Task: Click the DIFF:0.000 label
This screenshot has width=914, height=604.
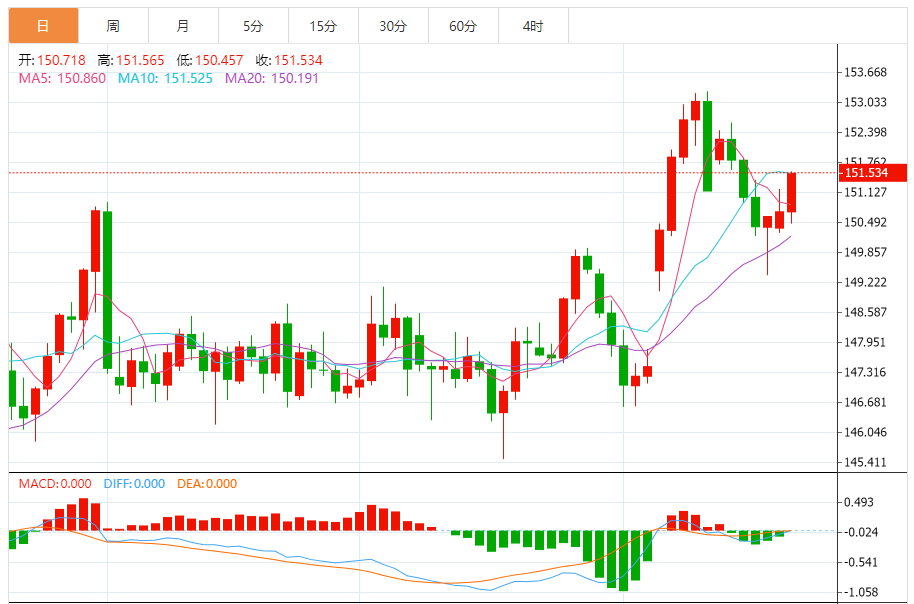Action: (x=134, y=483)
